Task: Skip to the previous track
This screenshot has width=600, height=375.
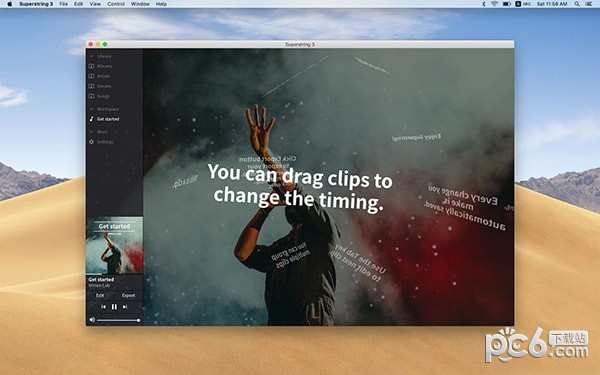Action: click(103, 307)
